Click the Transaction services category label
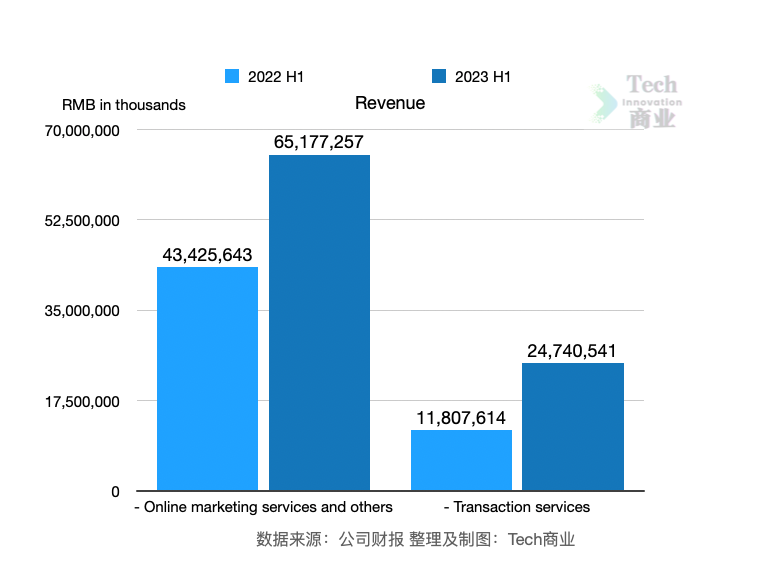 click(516, 507)
